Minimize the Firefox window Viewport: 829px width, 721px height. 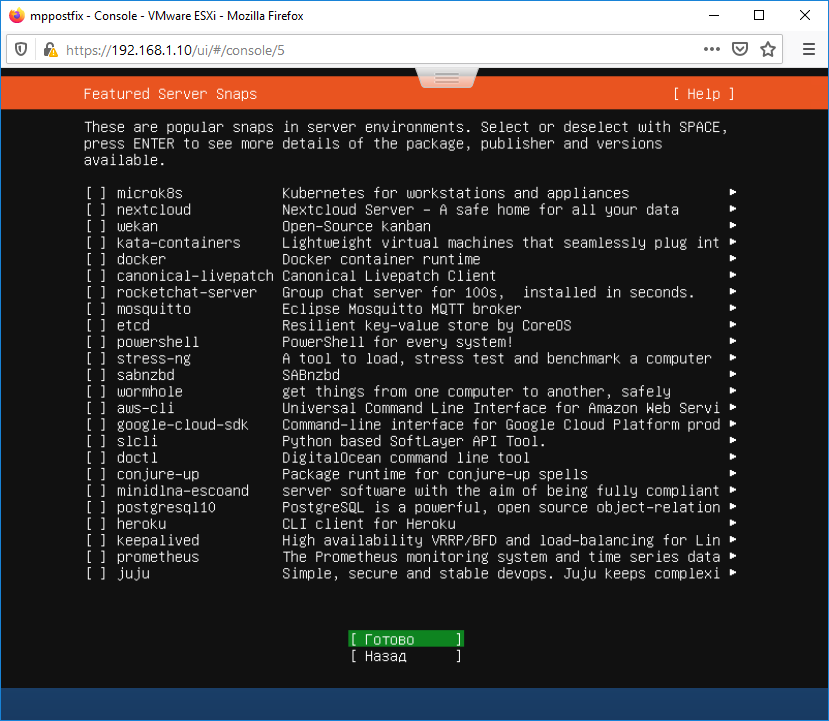pos(714,15)
